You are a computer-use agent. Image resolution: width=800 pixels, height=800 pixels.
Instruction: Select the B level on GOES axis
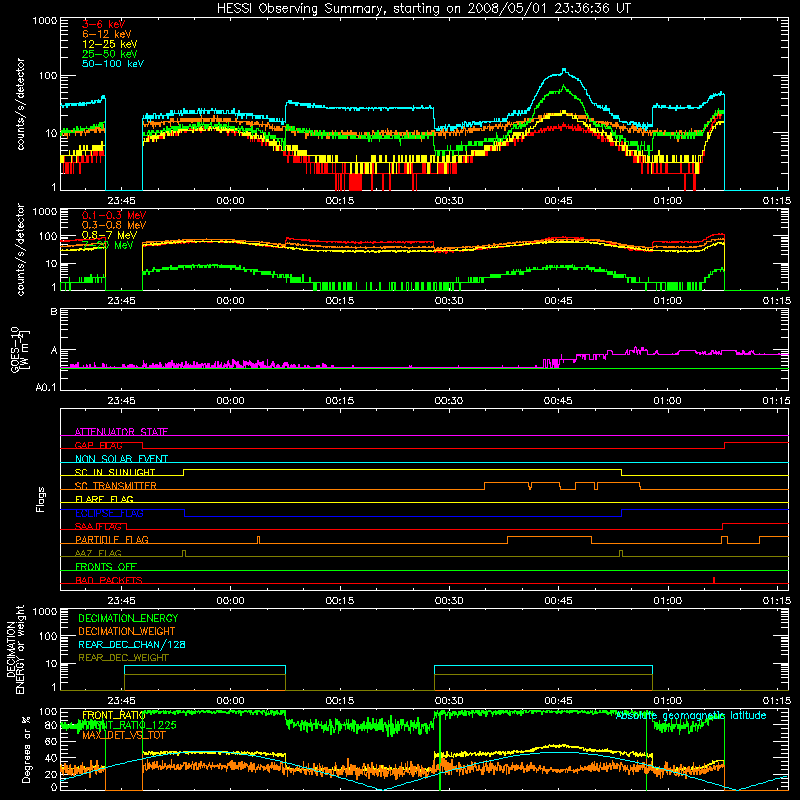(x=54, y=312)
